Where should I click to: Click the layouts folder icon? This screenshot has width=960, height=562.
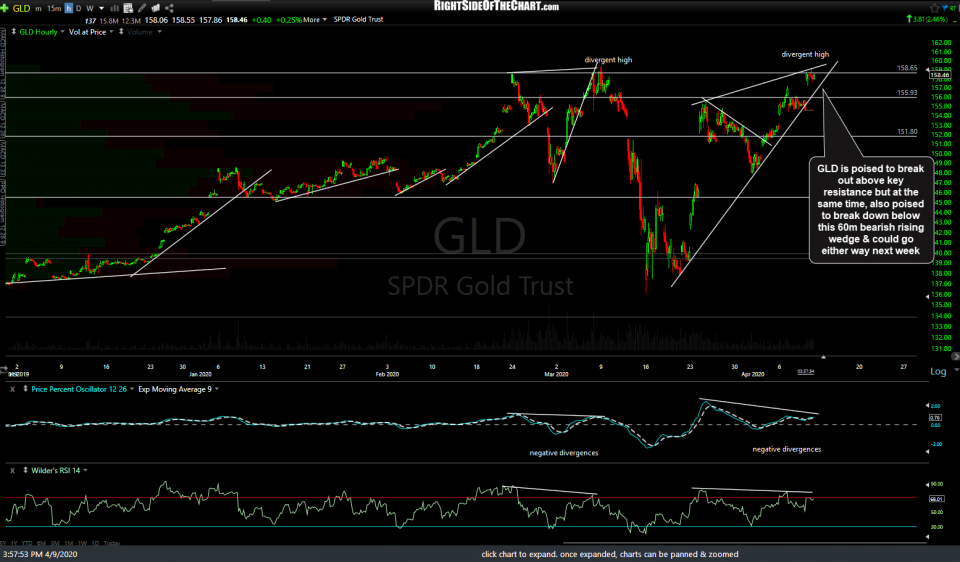click(x=156, y=8)
